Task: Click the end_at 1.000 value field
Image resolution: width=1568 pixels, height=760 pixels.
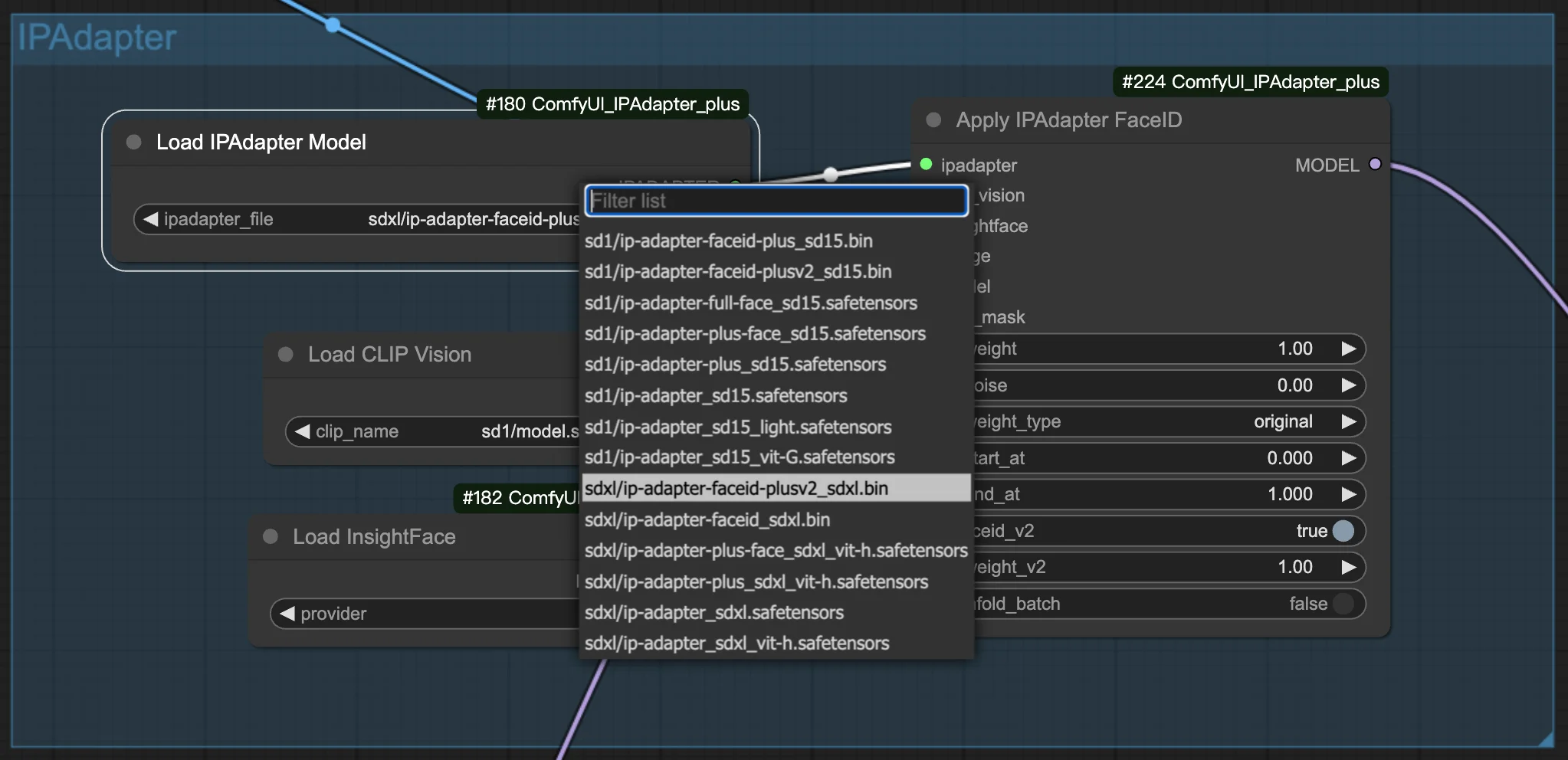Action: point(1290,494)
